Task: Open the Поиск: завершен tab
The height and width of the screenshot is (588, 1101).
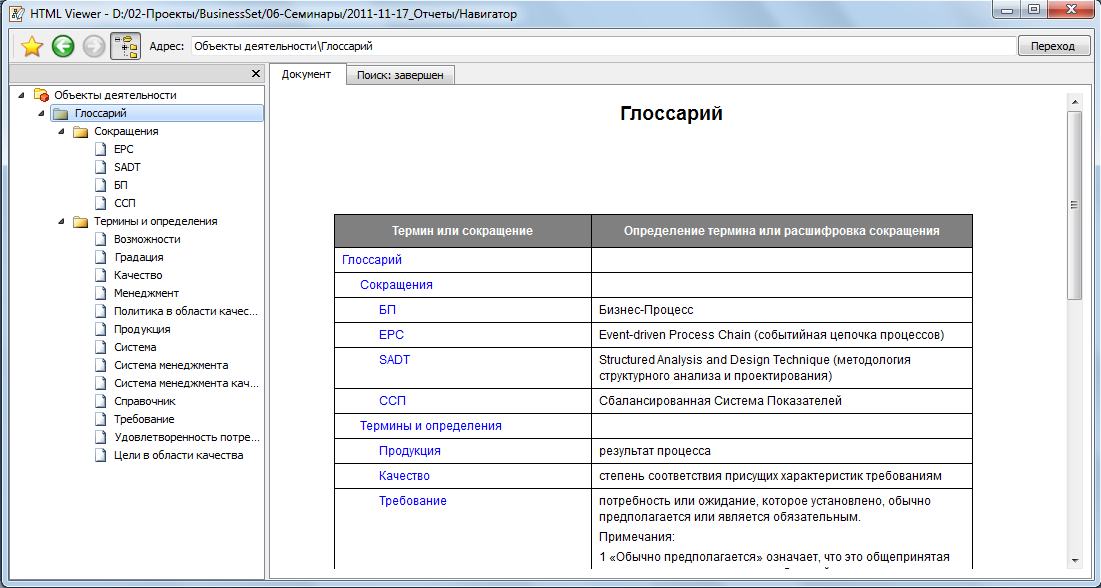Action: pyautogui.click(x=400, y=75)
